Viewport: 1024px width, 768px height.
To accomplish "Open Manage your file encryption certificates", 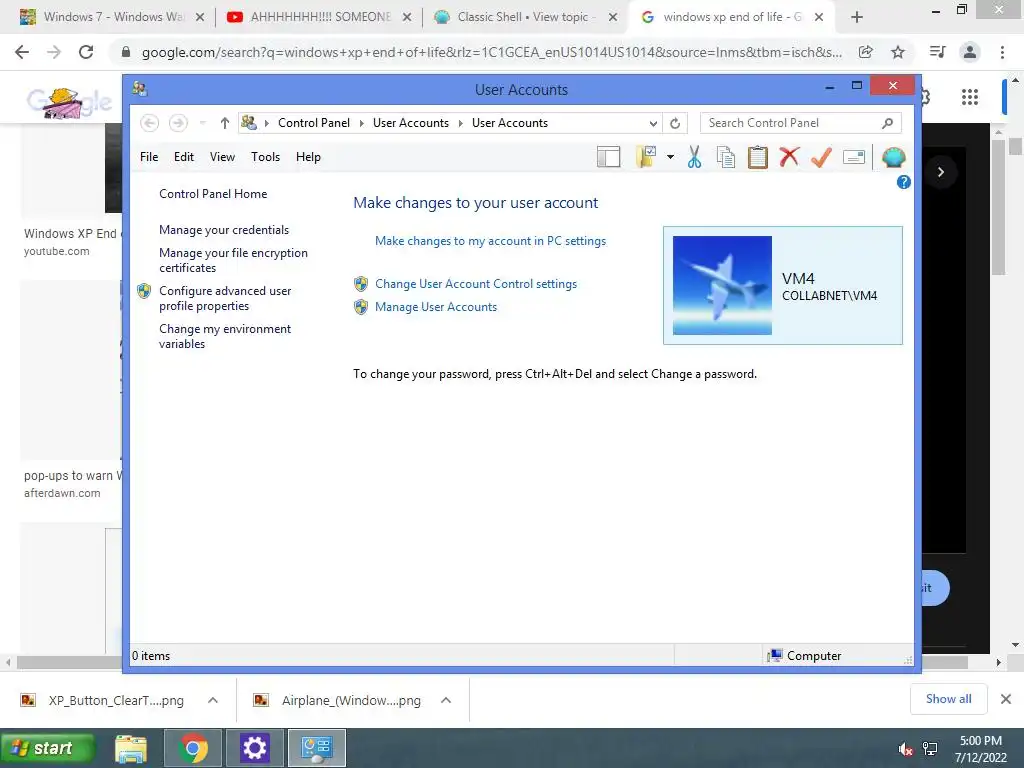I will point(233,260).
